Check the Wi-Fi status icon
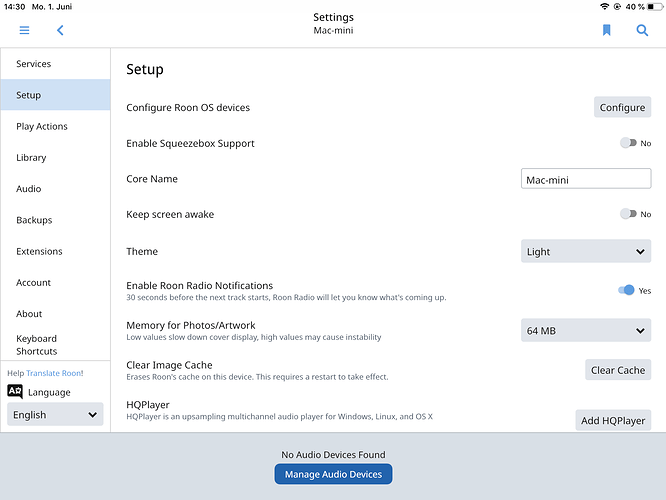 point(604,6)
